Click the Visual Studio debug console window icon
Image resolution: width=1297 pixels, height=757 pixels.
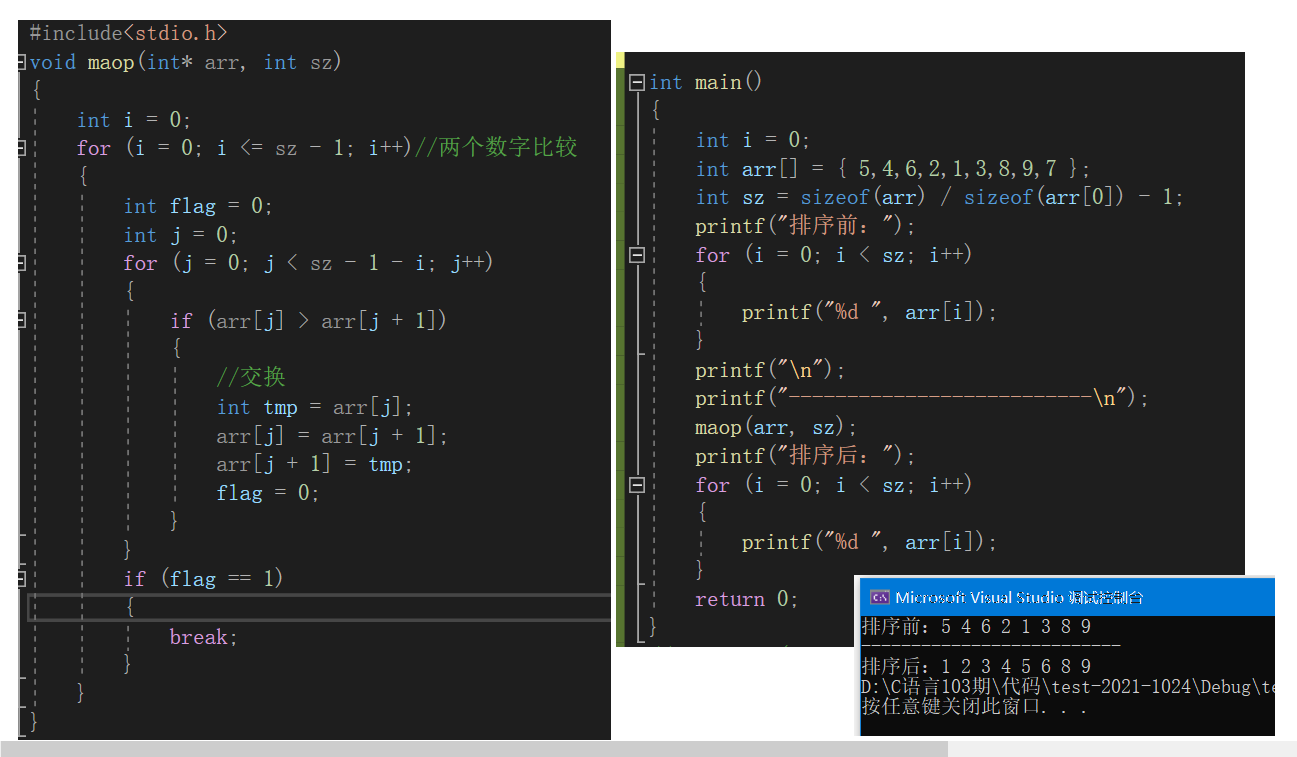(x=879, y=598)
